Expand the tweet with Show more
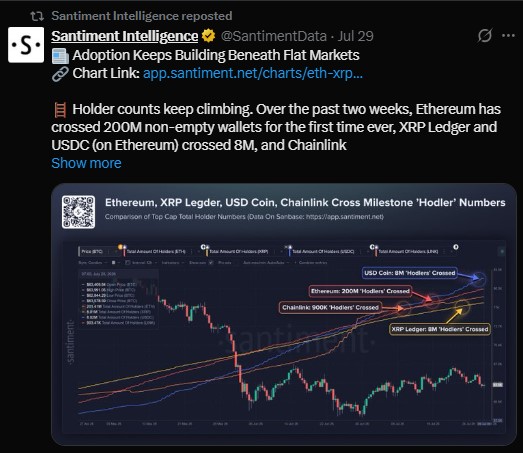The image size is (523, 453). click(x=86, y=163)
